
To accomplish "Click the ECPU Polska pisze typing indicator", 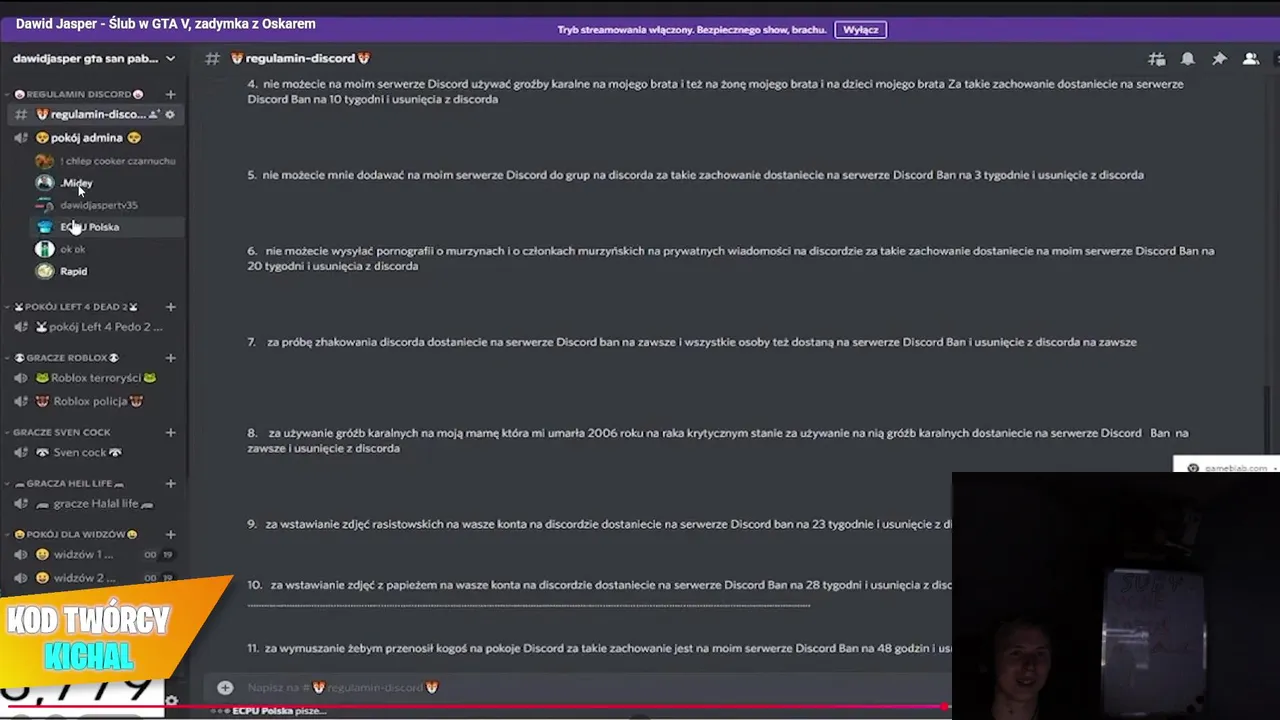I will [x=270, y=711].
